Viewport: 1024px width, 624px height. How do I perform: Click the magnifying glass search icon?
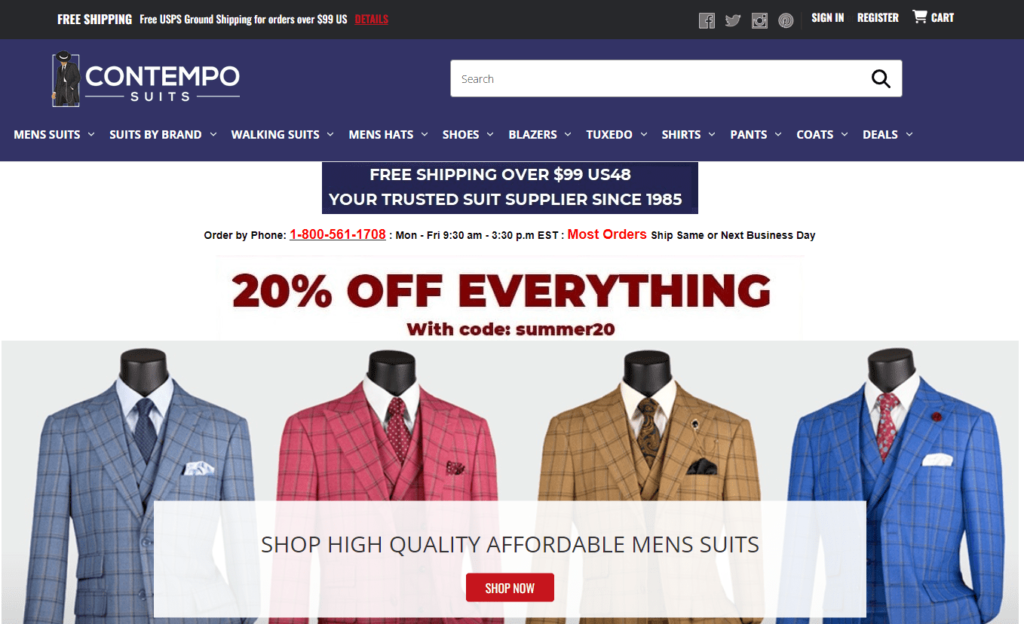pos(880,79)
